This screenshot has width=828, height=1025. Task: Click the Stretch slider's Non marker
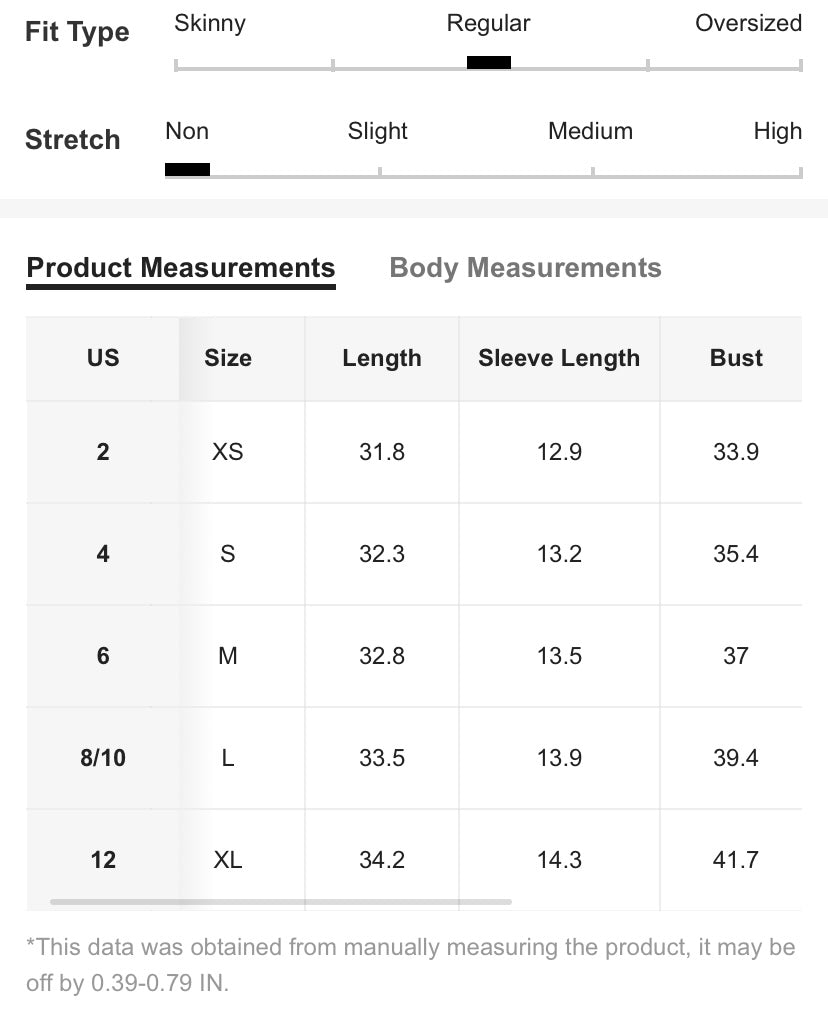click(187, 169)
